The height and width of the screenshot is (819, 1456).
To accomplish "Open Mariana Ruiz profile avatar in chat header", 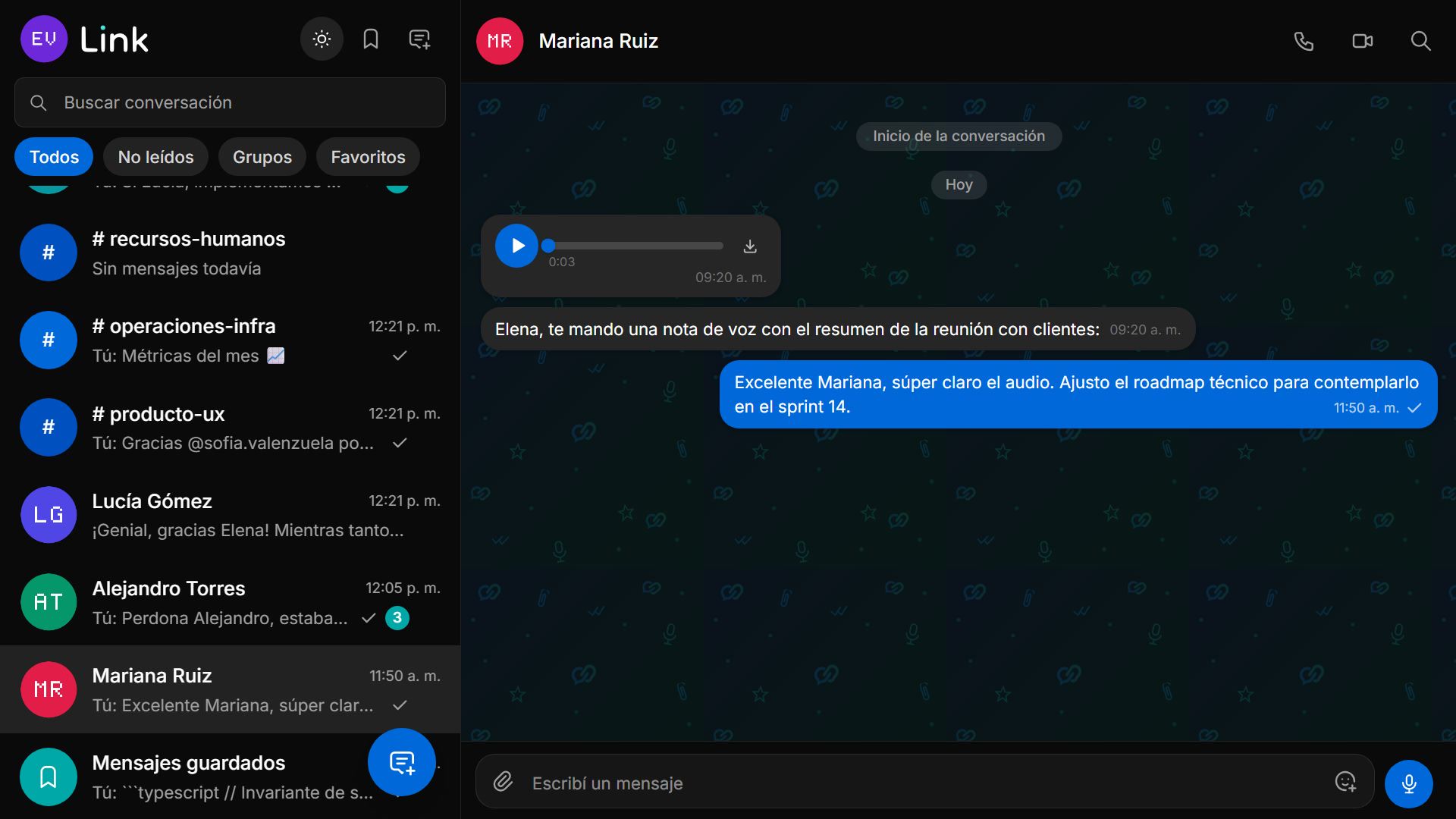I will 500,41.
